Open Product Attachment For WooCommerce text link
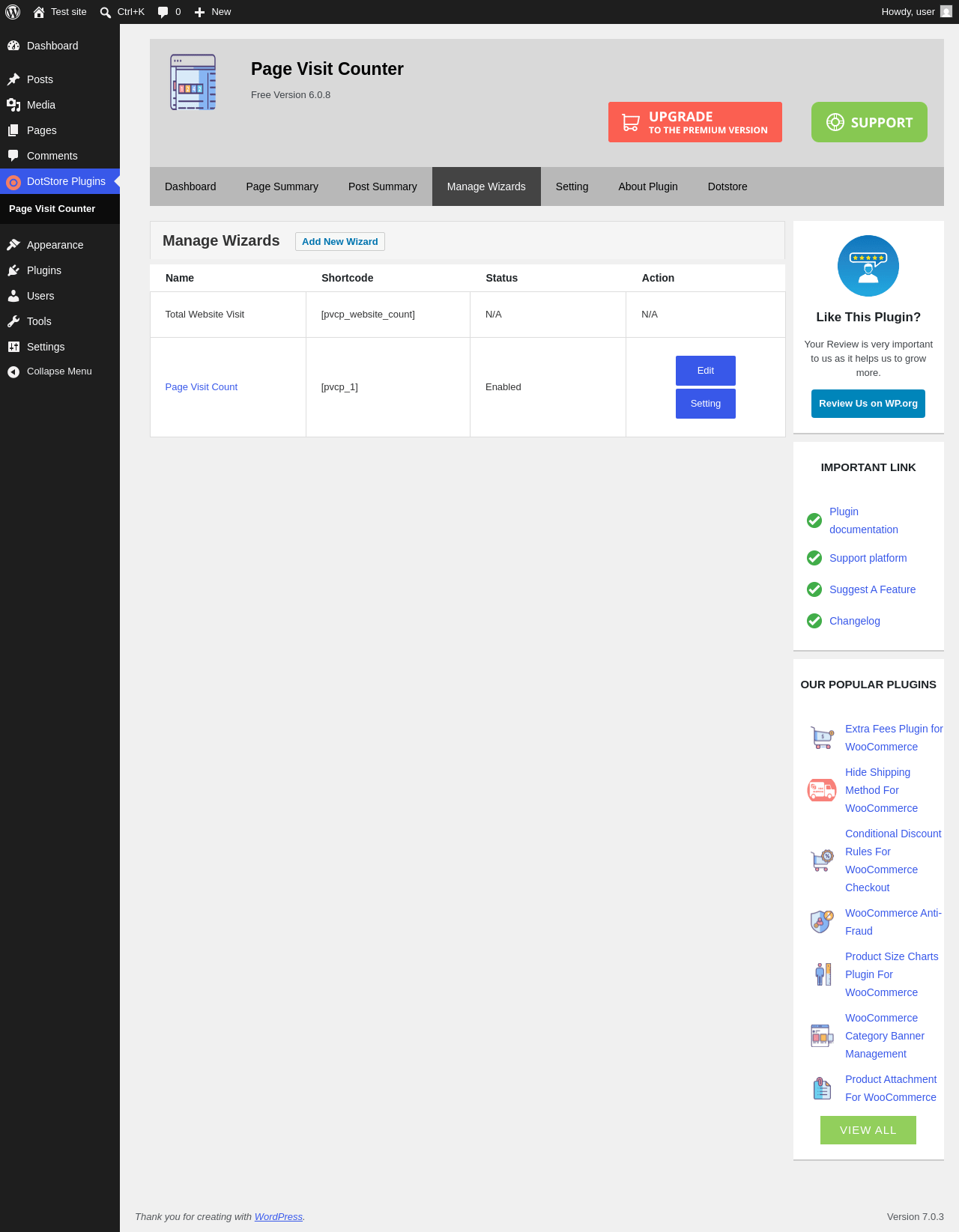The height and width of the screenshot is (1232, 959). pos(891,1088)
